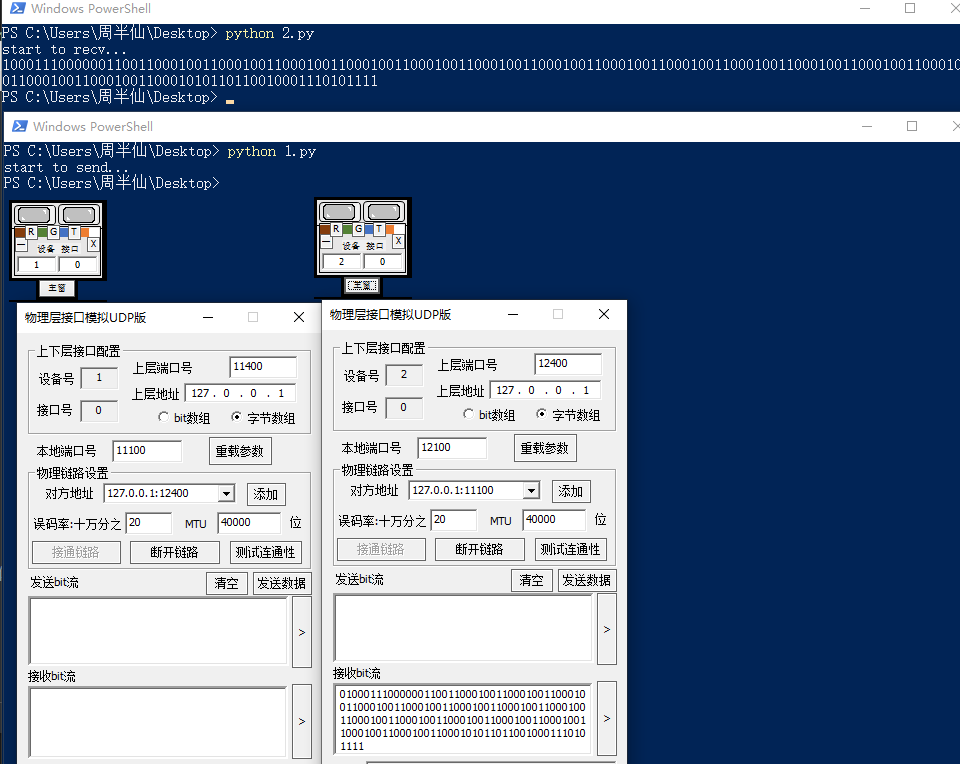The width and height of the screenshot is (960, 764).
Task: Select 字节数组 radio in device 2 window
Action: [541, 414]
